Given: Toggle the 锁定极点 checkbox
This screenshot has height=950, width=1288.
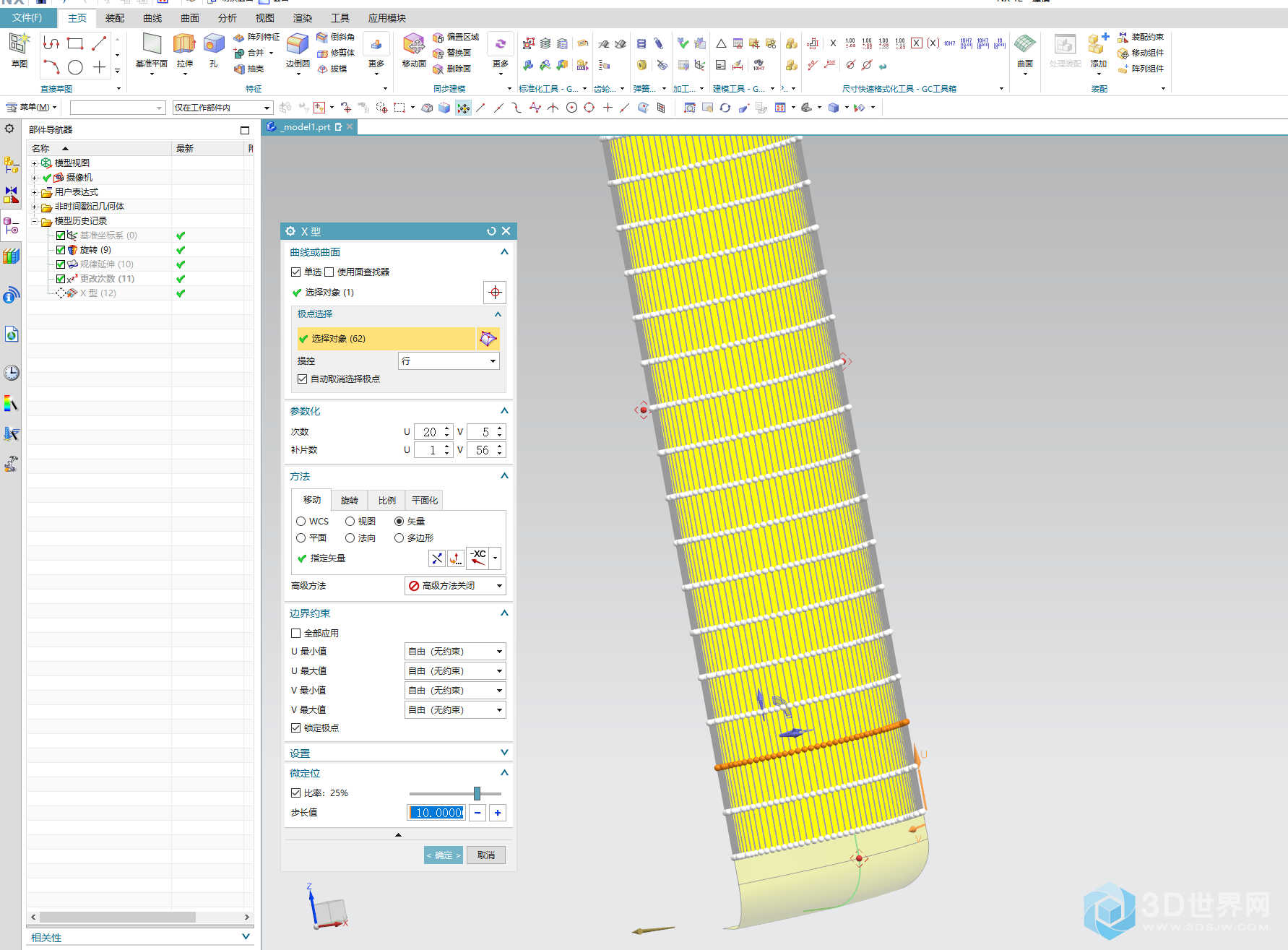Looking at the screenshot, I should point(295,727).
